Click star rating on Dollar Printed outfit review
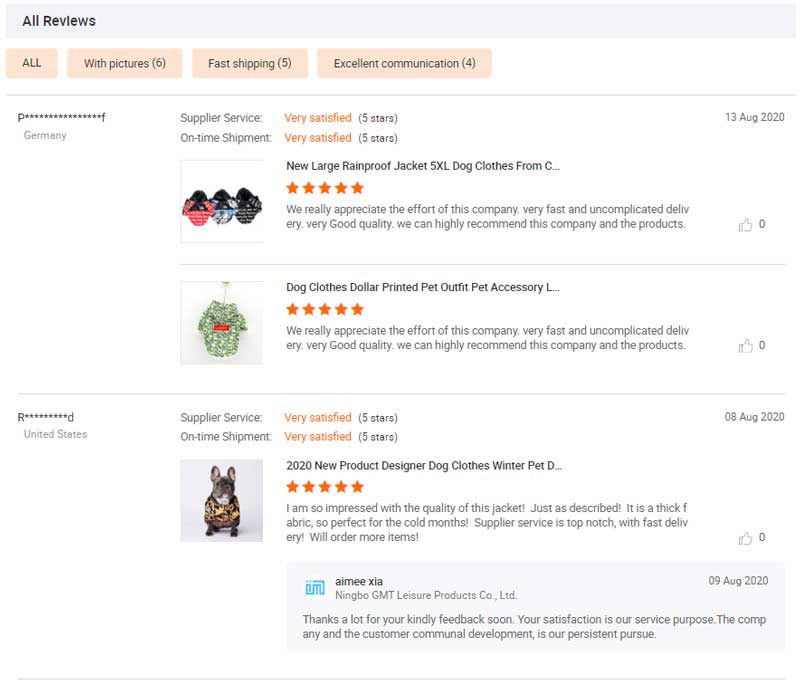 coord(325,309)
